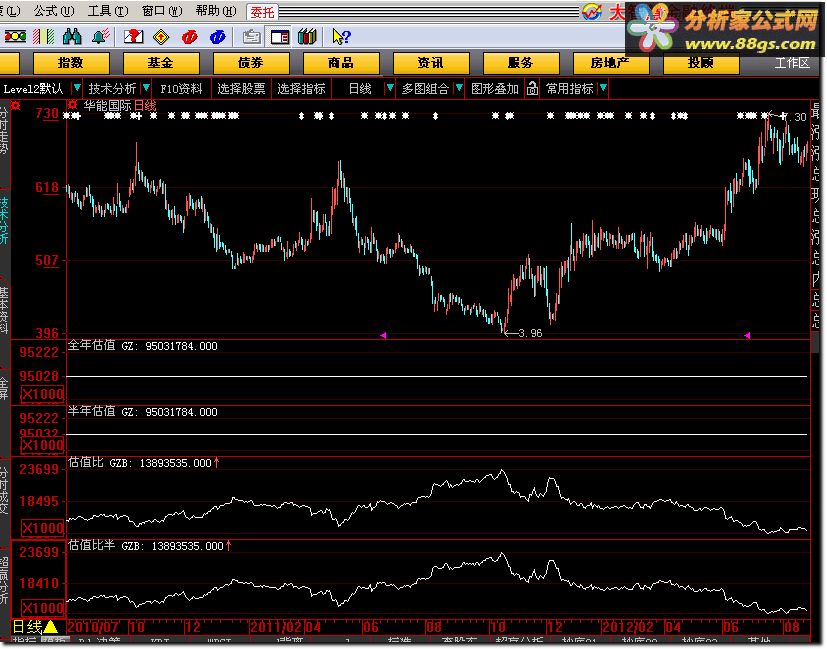Click the 730 price axis label
The height and width of the screenshot is (649, 827).
pos(46,113)
